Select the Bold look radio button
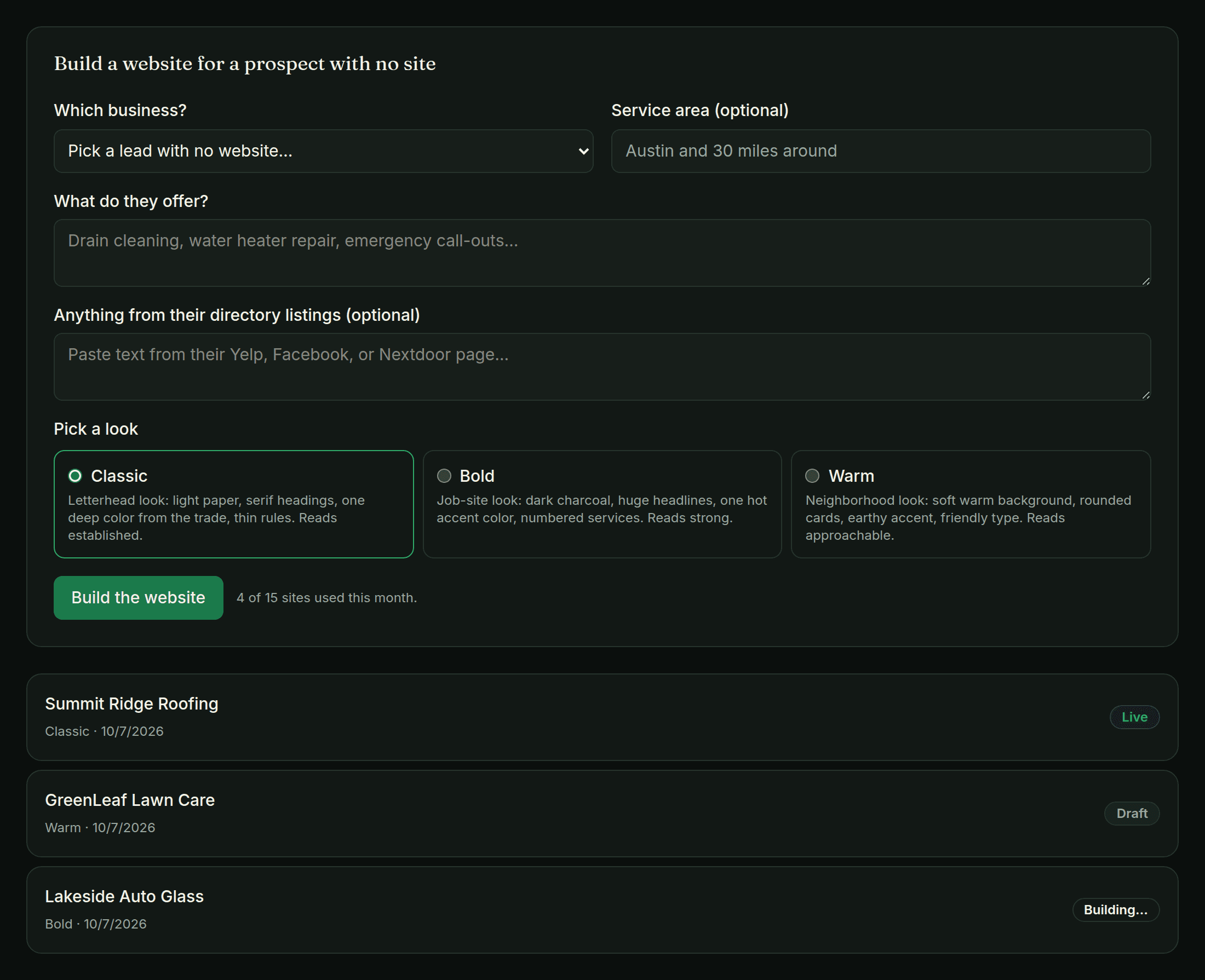The image size is (1205, 980). pos(444,476)
